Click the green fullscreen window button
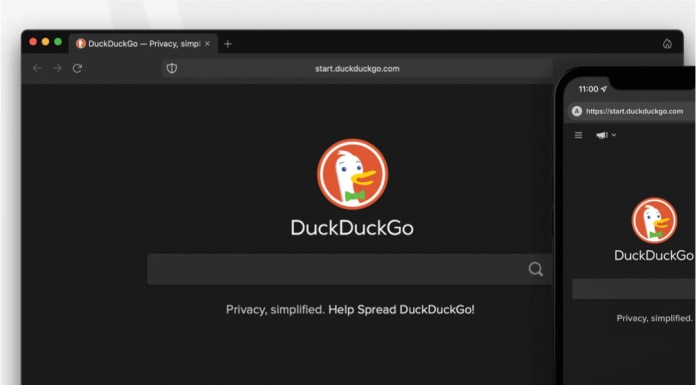 [58, 42]
